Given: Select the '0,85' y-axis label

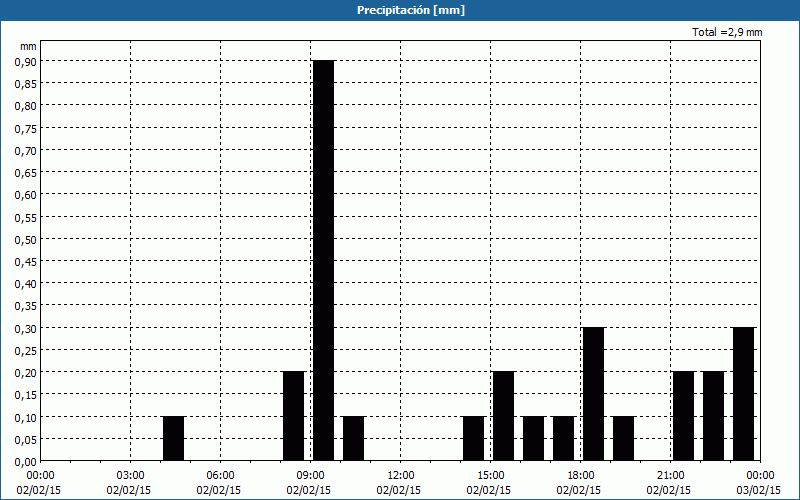Looking at the screenshot, I should tap(26, 83).
